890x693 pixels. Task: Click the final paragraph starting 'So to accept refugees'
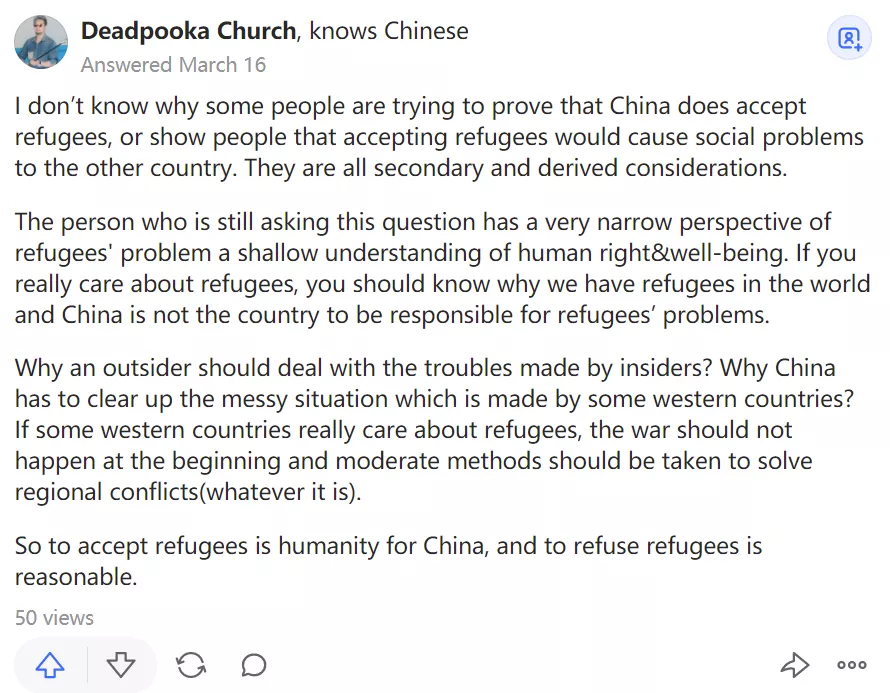pos(388,561)
